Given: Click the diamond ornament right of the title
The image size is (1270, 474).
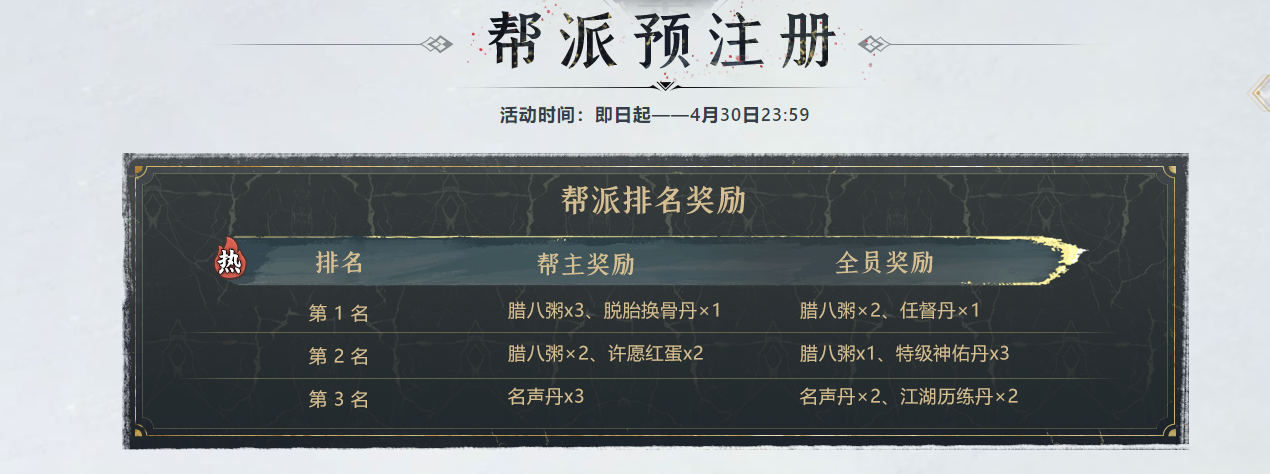Looking at the screenshot, I should pos(874,44).
